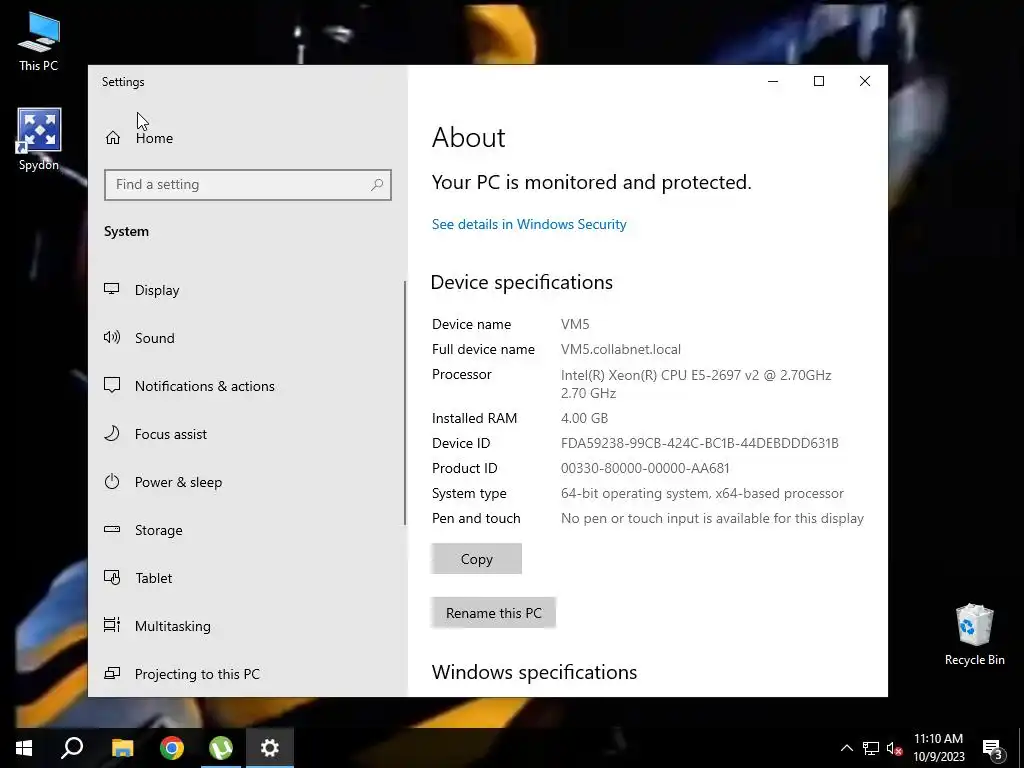Screen dimensions: 1024x768
Task: Click the No pen or touch input text
Action: pos(712,519)
